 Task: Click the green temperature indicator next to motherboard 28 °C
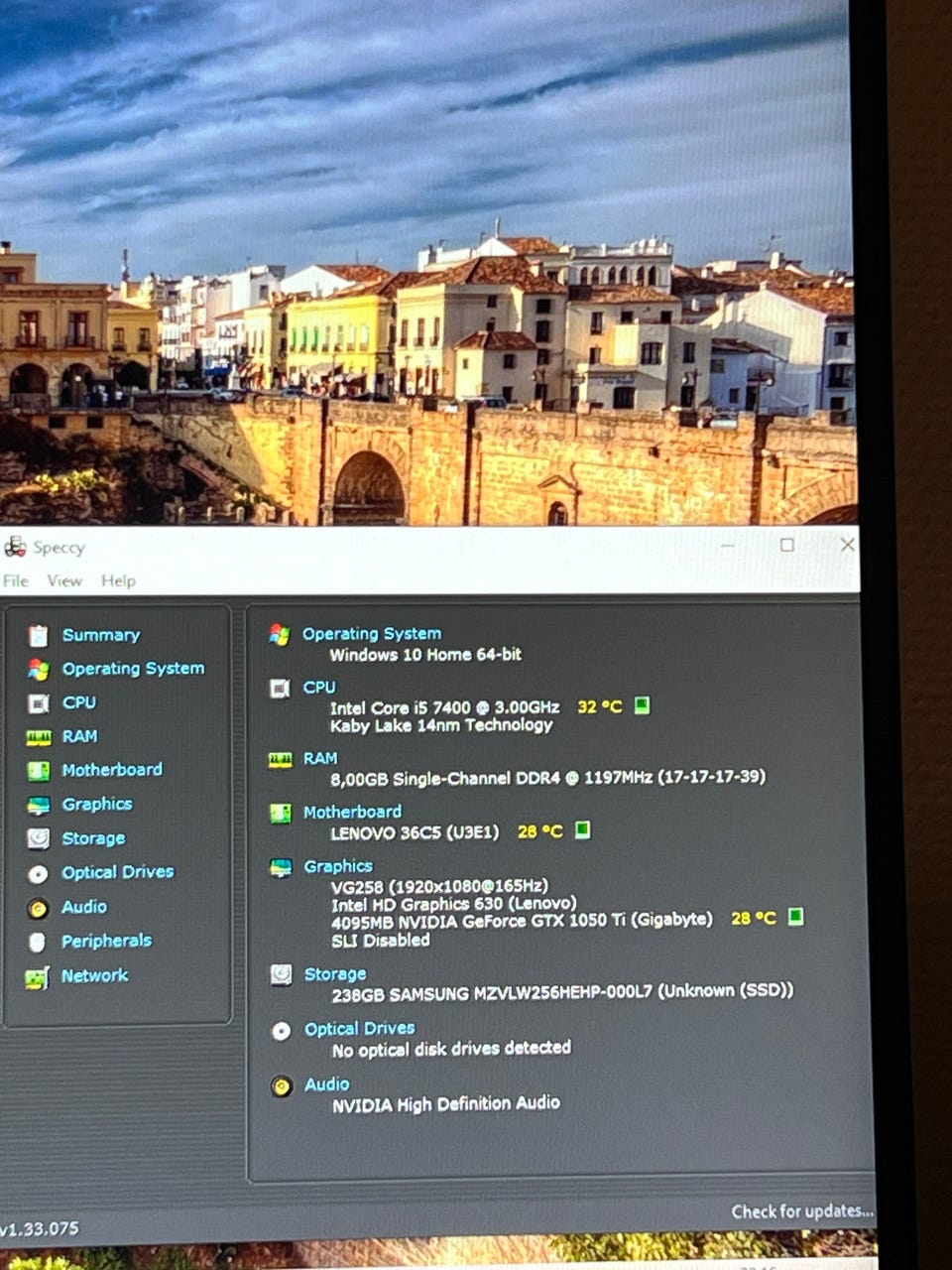click(x=583, y=829)
